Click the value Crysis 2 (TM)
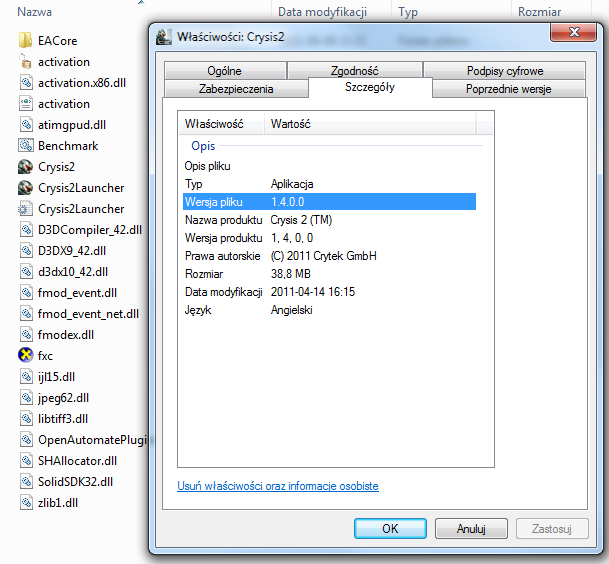 click(301, 220)
